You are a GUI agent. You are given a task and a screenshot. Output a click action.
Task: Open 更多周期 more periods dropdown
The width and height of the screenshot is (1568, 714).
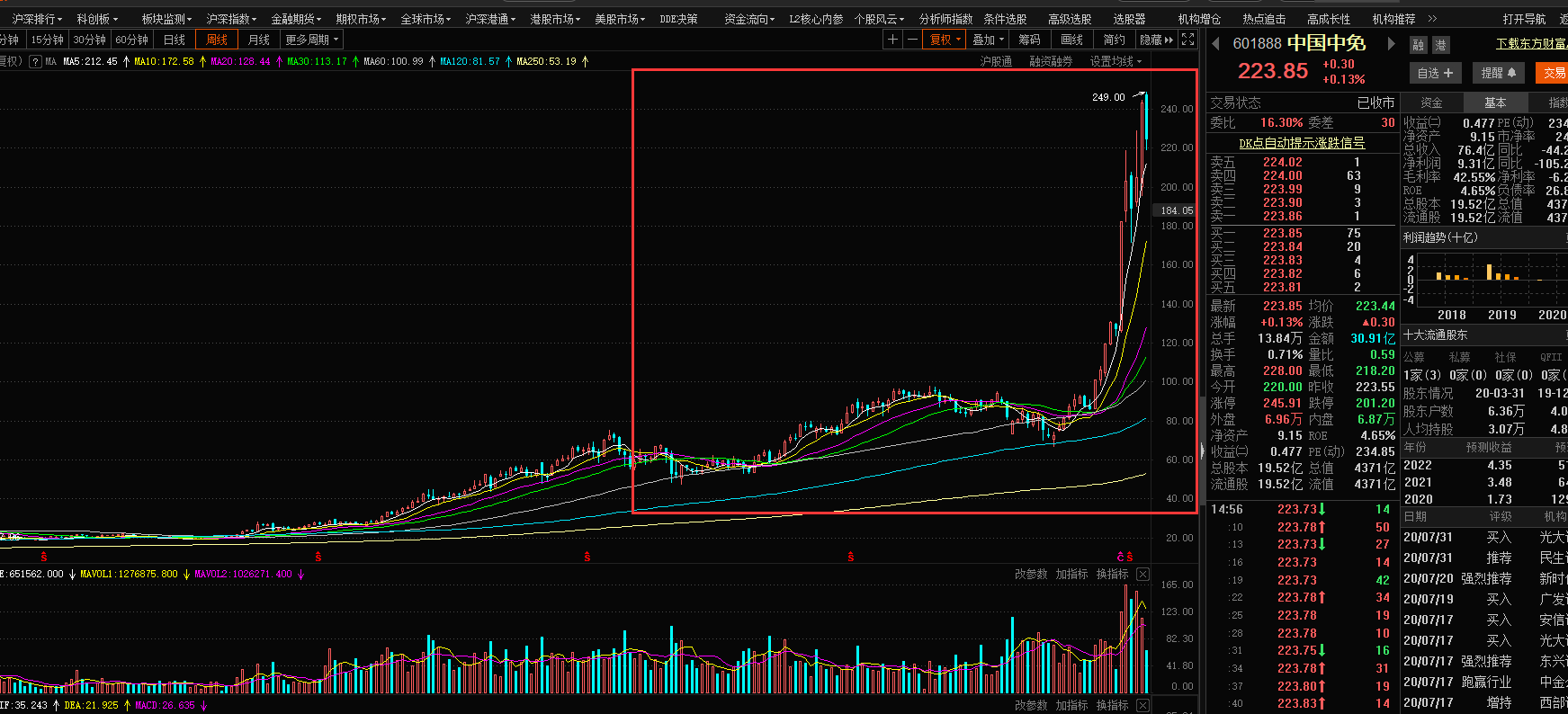(x=312, y=40)
